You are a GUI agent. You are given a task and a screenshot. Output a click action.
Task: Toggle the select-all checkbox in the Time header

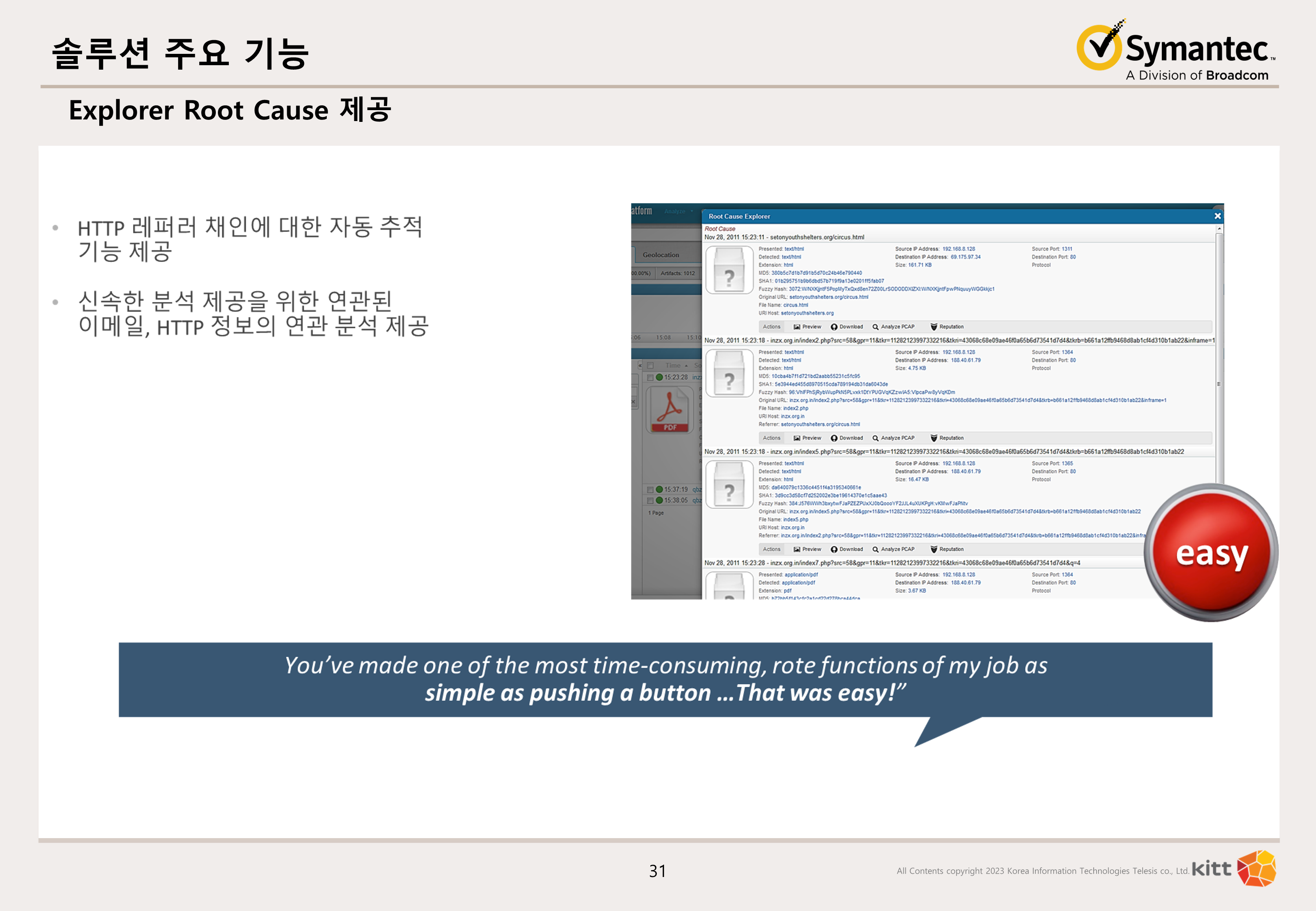coord(650,365)
